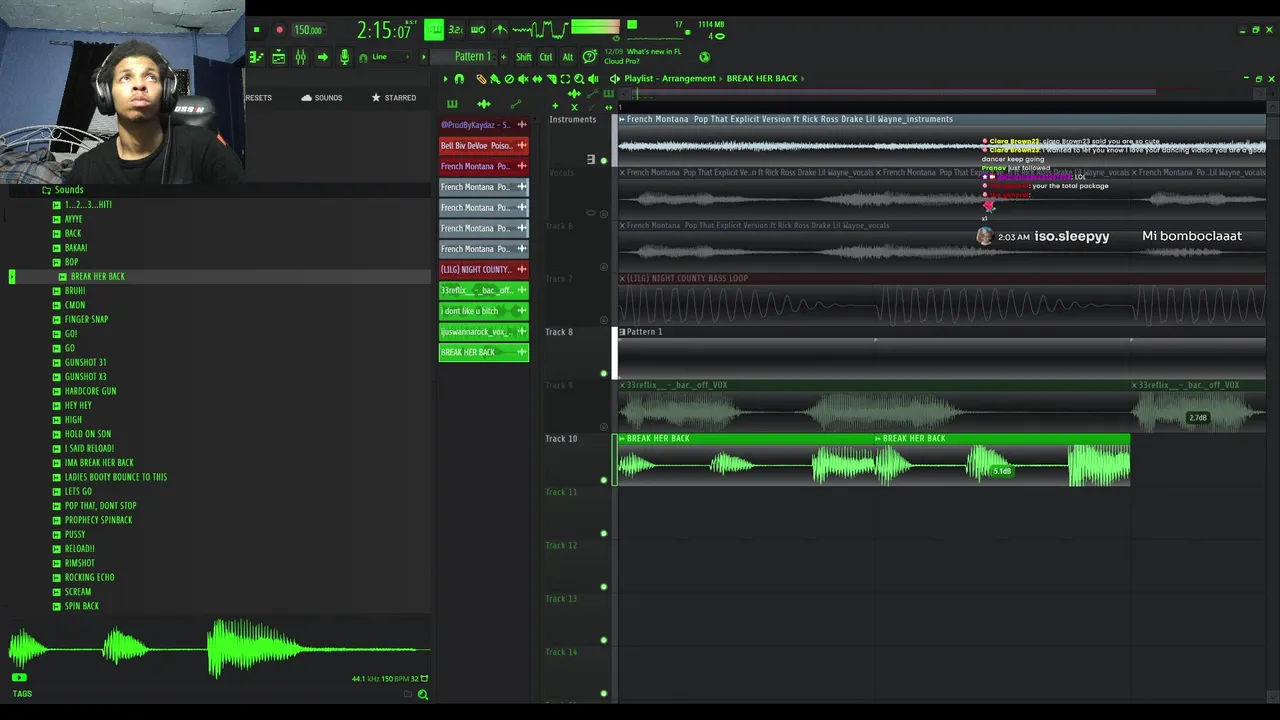Image resolution: width=1280 pixels, height=720 pixels.
Task: Switch to the SOUNDS browser tab
Action: click(321, 98)
